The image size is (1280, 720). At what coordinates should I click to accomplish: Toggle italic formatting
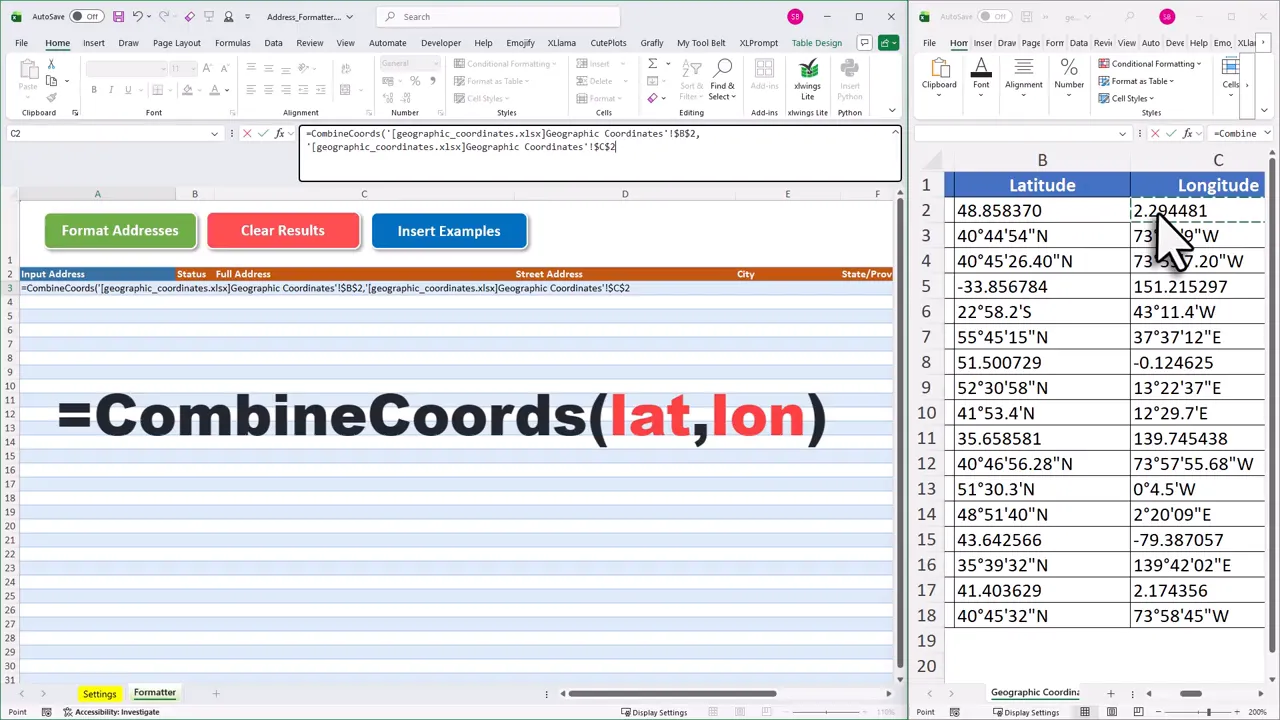pos(111,90)
